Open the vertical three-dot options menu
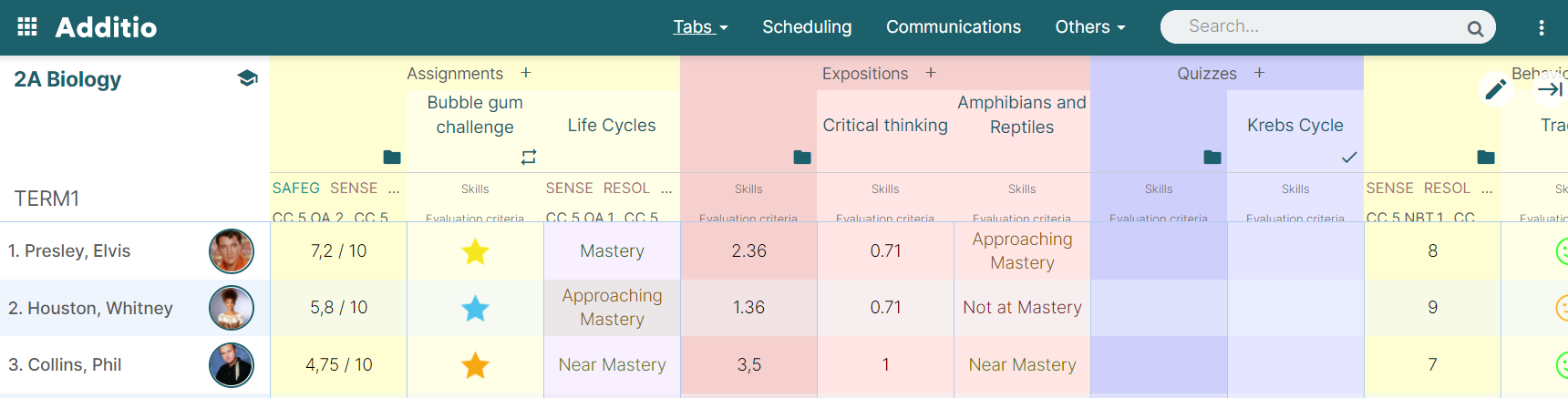 click(x=1542, y=27)
